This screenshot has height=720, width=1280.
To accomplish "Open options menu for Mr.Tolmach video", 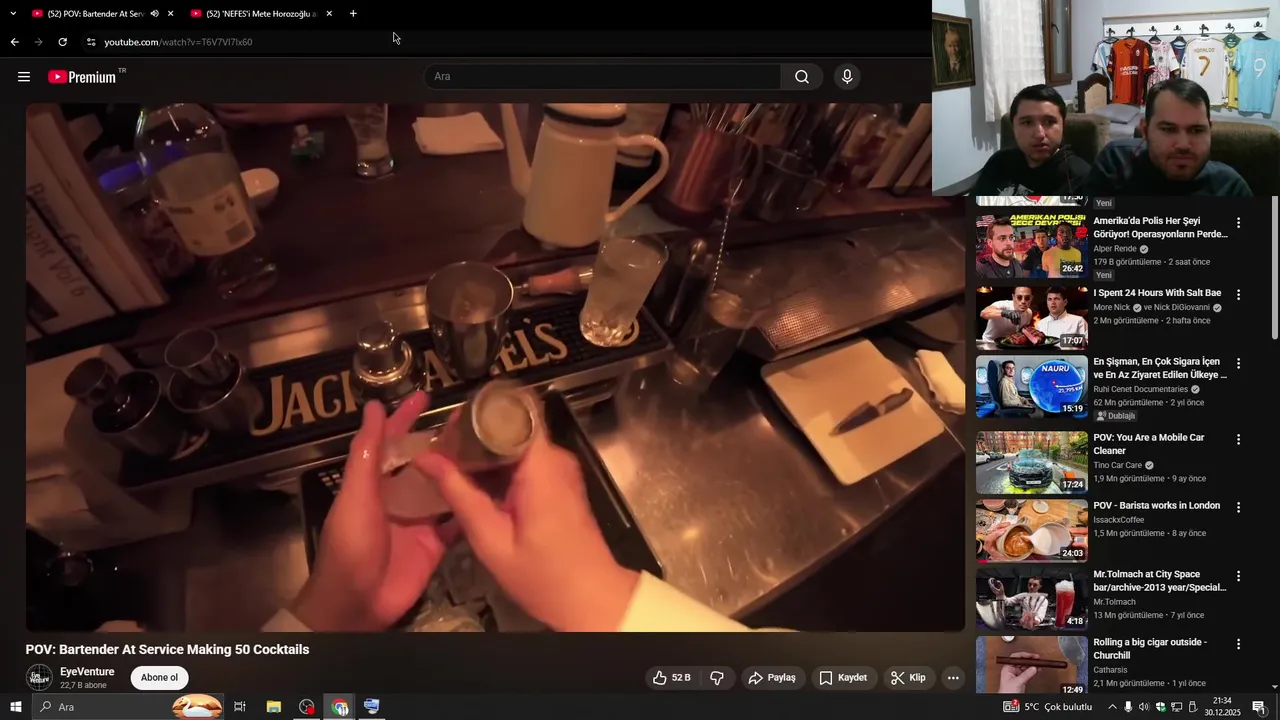I will pyautogui.click(x=1238, y=577).
